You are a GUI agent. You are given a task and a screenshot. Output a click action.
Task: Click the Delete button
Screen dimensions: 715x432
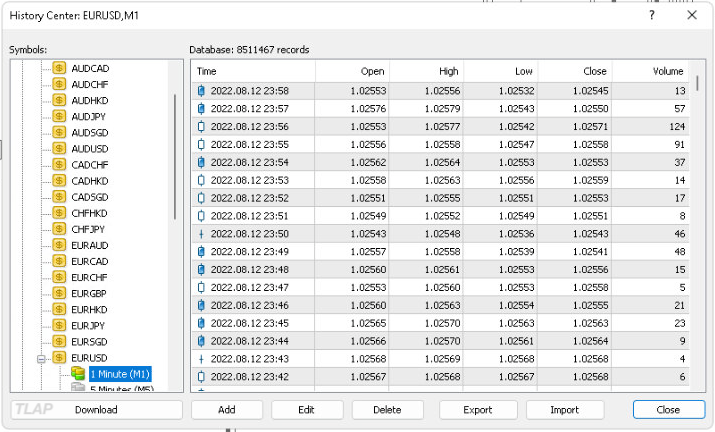point(387,410)
